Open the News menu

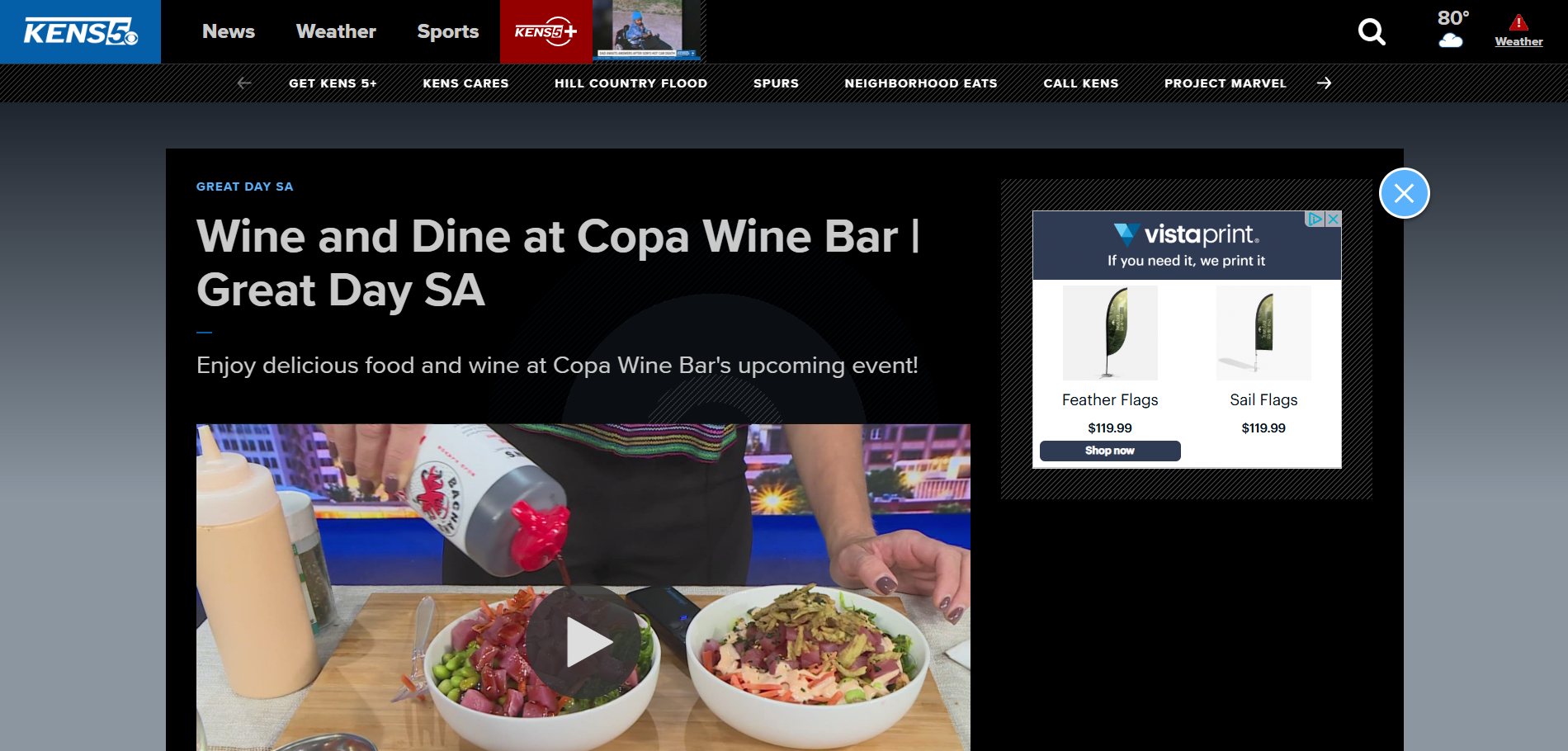pos(229,31)
